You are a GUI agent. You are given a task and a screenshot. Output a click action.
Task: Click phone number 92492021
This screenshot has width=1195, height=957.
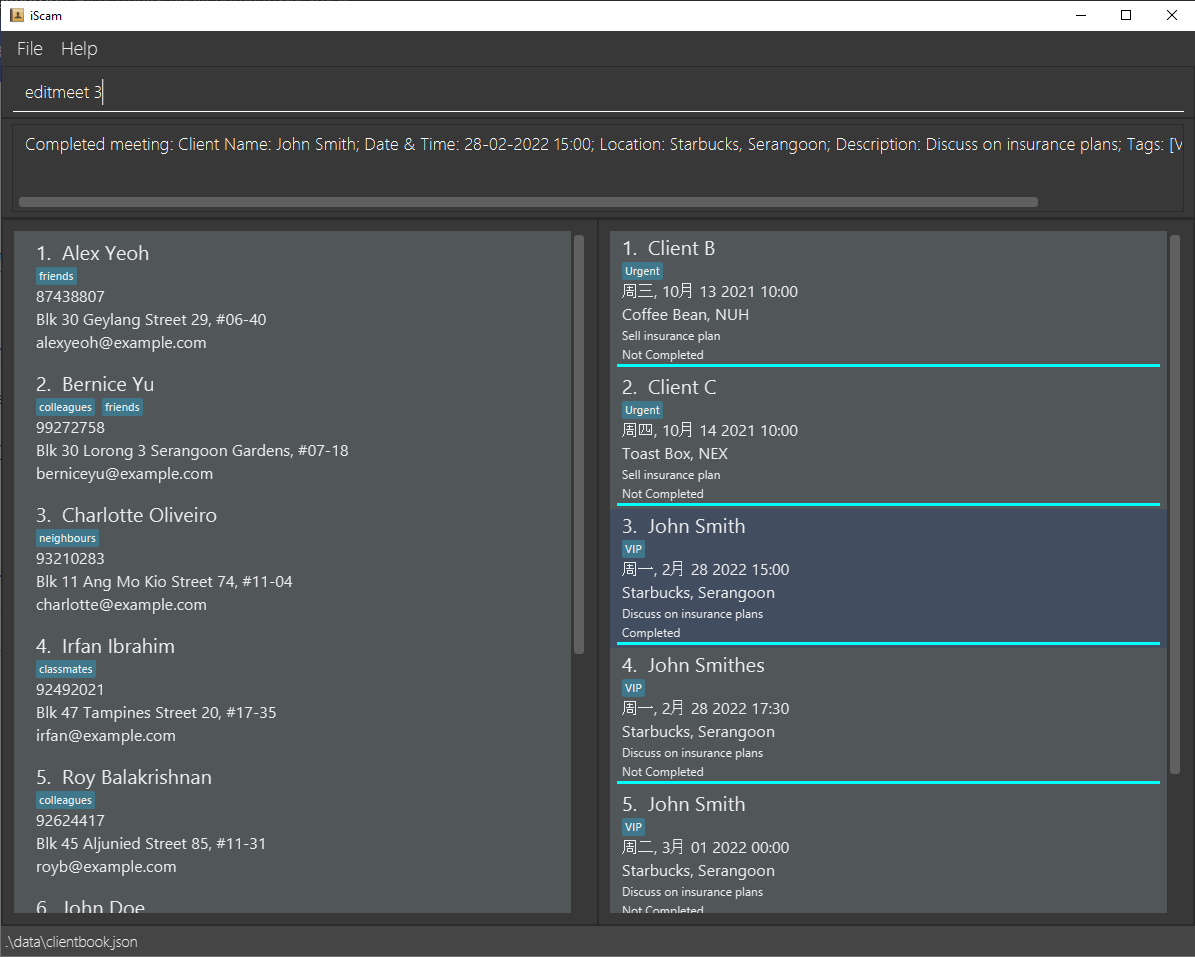point(70,690)
